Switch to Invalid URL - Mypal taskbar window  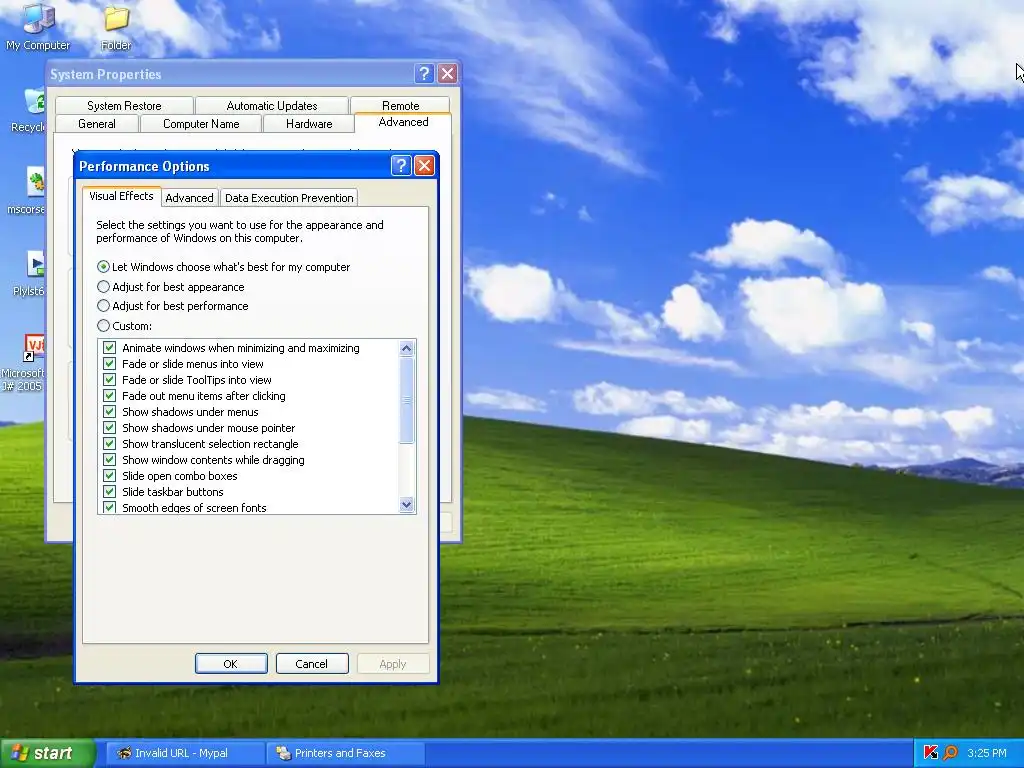185,753
